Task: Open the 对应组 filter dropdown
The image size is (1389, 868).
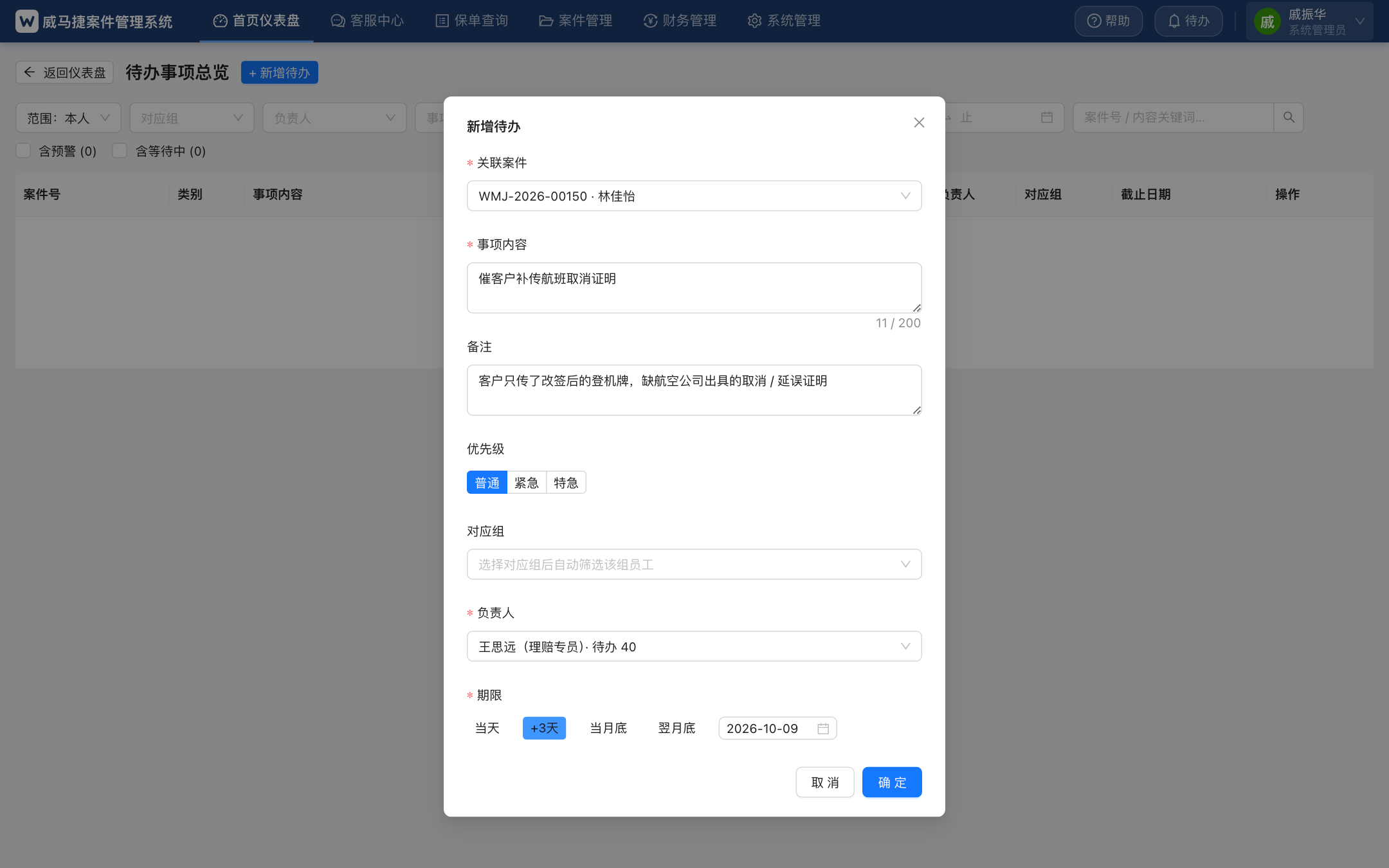Action: coord(192,118)
